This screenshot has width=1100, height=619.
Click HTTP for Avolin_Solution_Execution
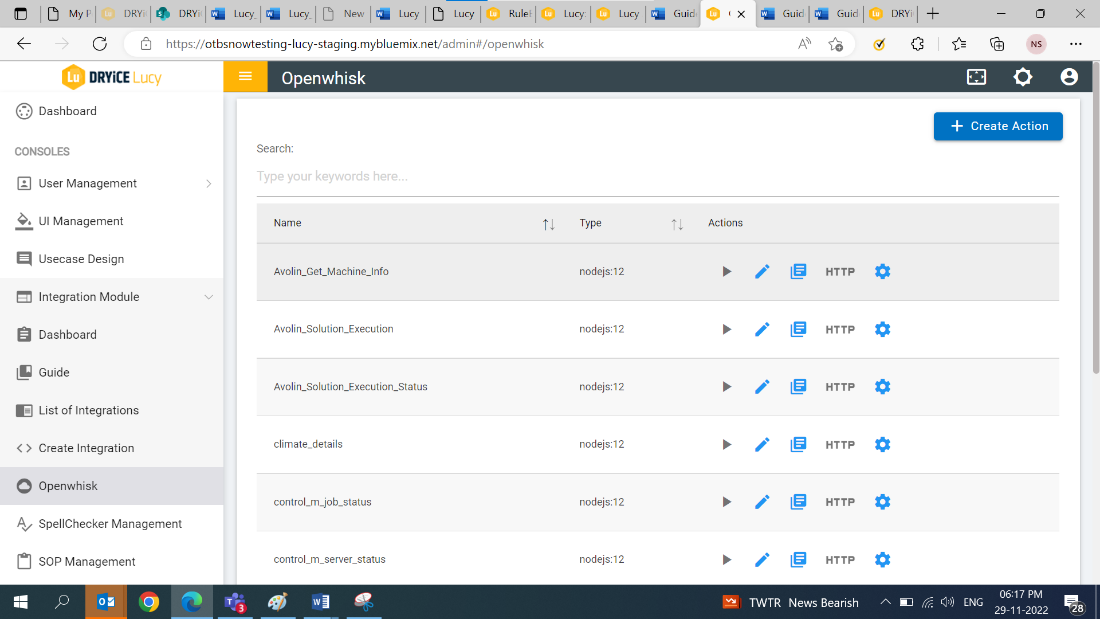coord(840,329)
